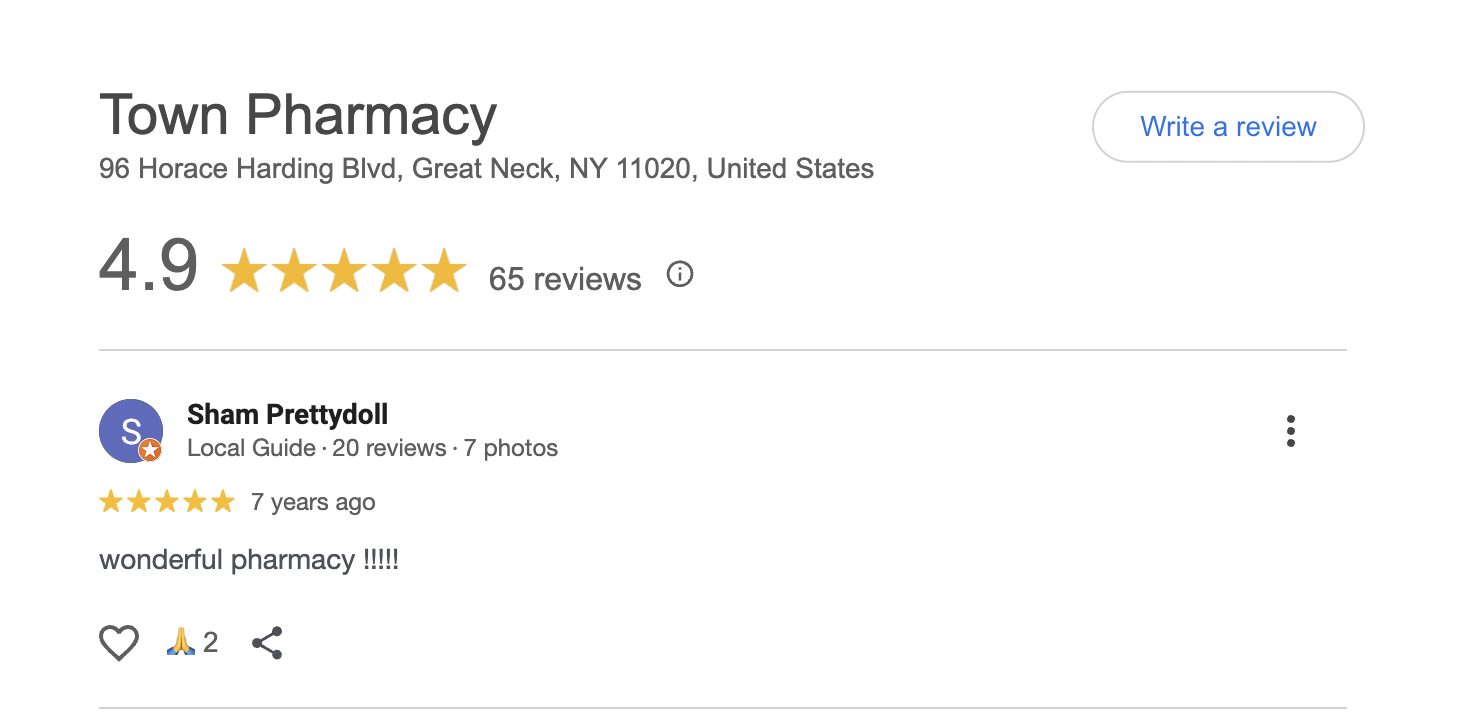
Task: Click the 65 reviews count text
Action: tap(565, 278)
